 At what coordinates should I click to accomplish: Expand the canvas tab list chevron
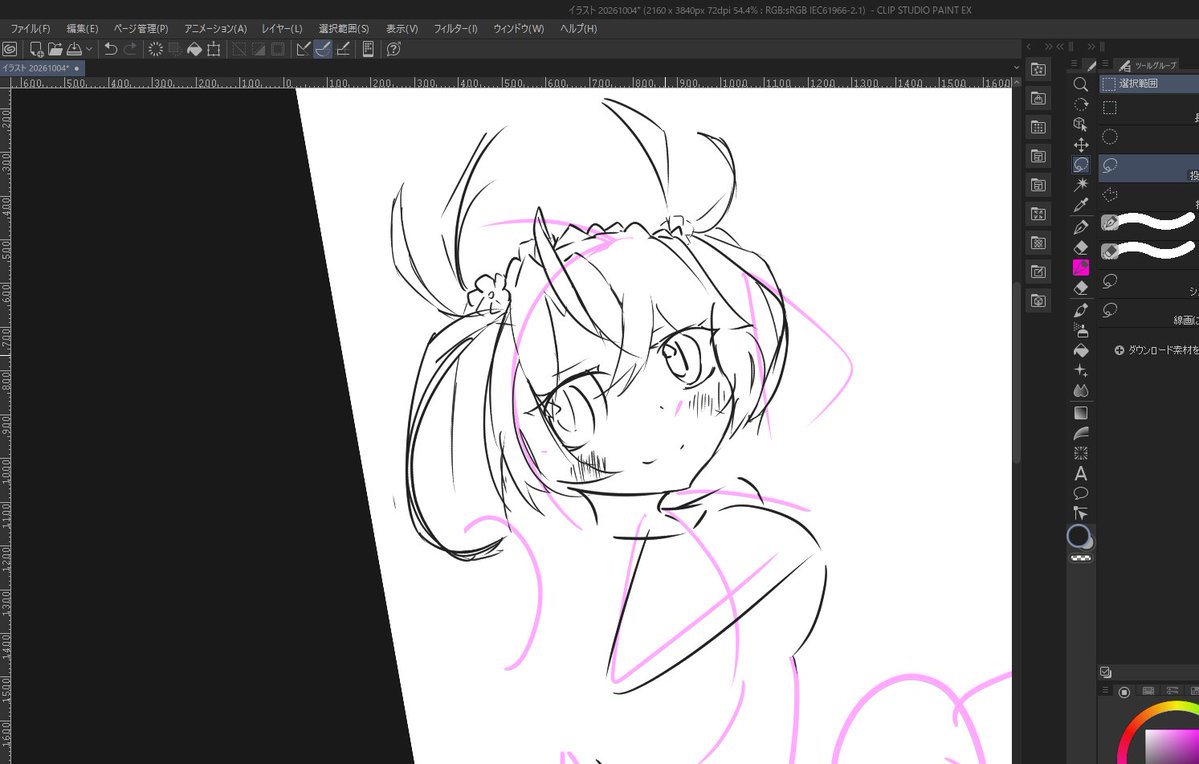(1016, 68)
